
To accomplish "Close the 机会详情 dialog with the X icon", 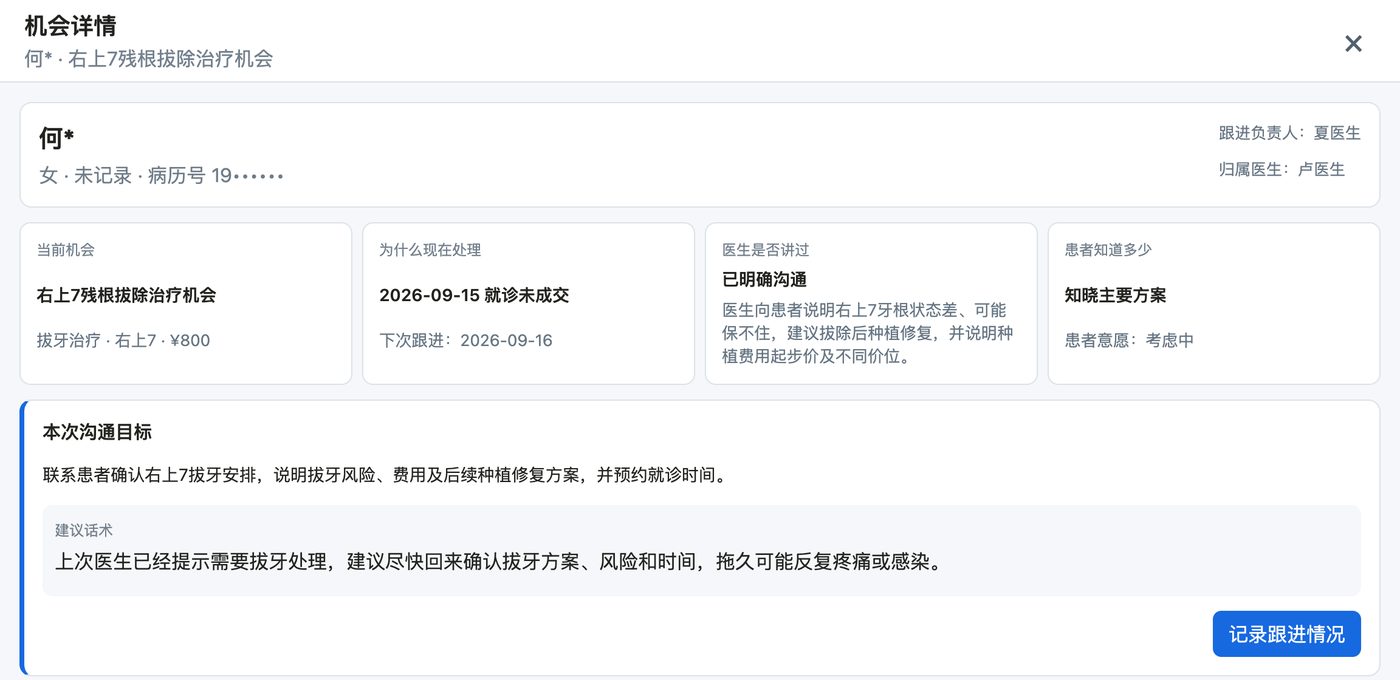I will point(1353,43).
